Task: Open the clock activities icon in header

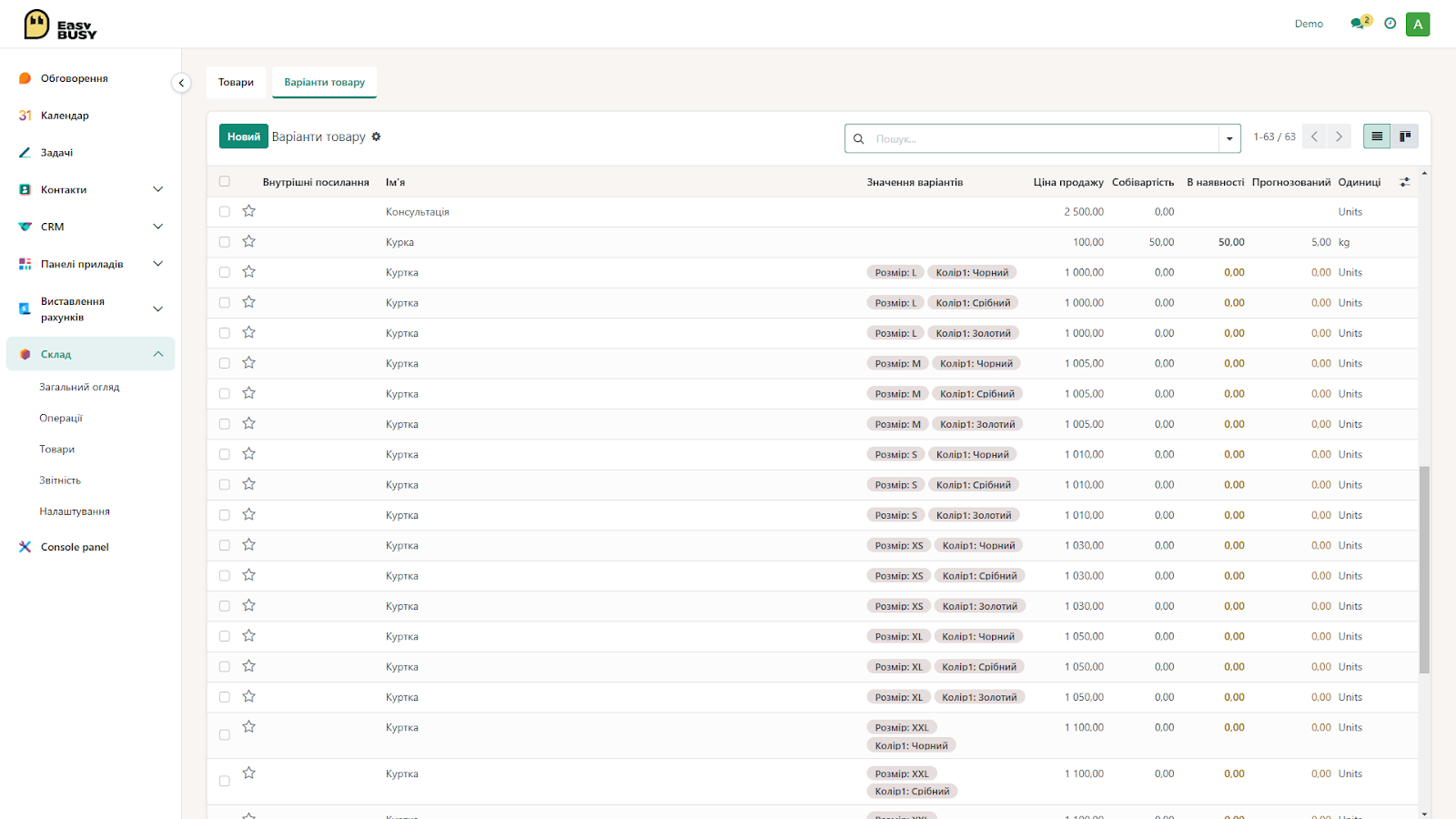Action: tap(1390, 24)
